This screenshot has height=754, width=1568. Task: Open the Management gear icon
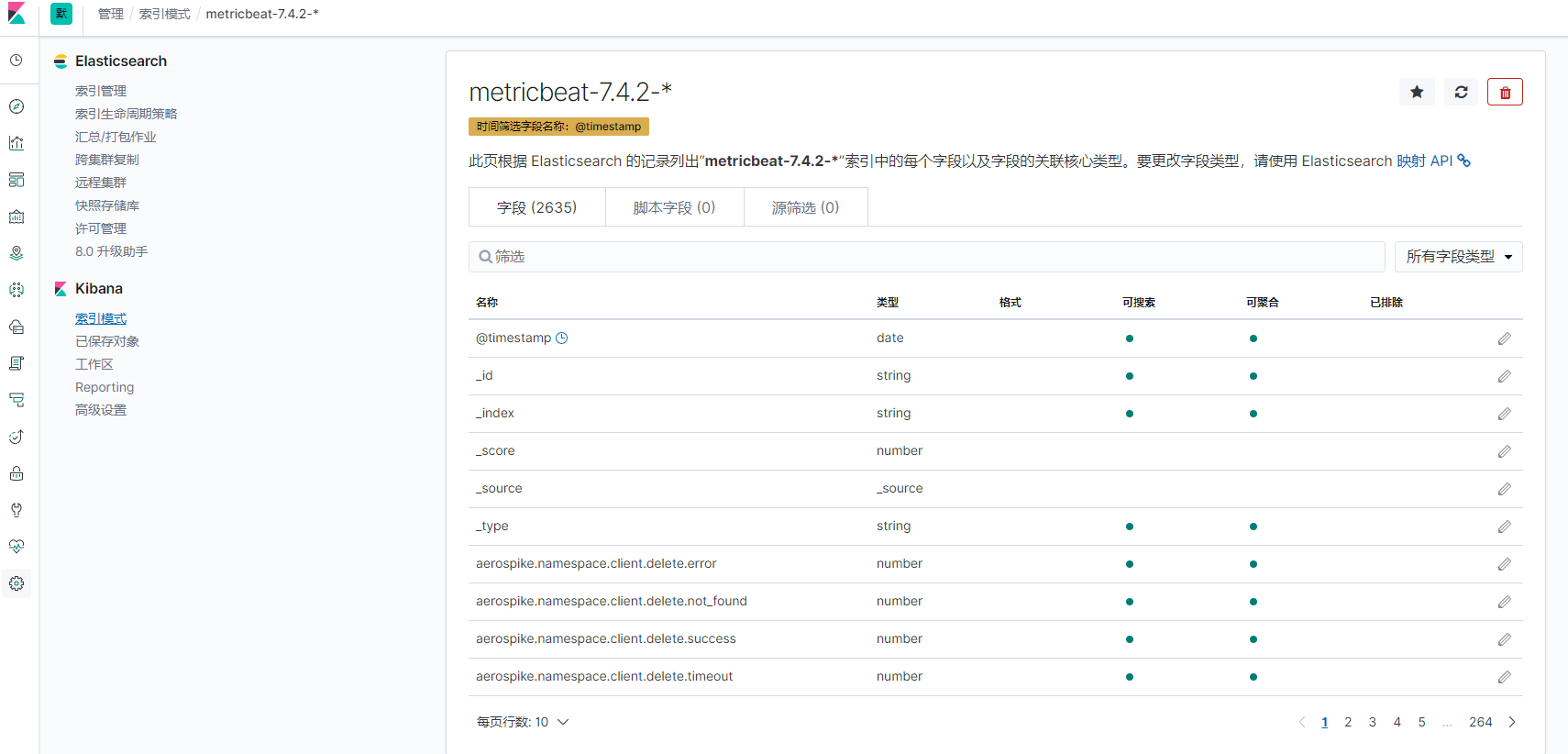(17, 583)
